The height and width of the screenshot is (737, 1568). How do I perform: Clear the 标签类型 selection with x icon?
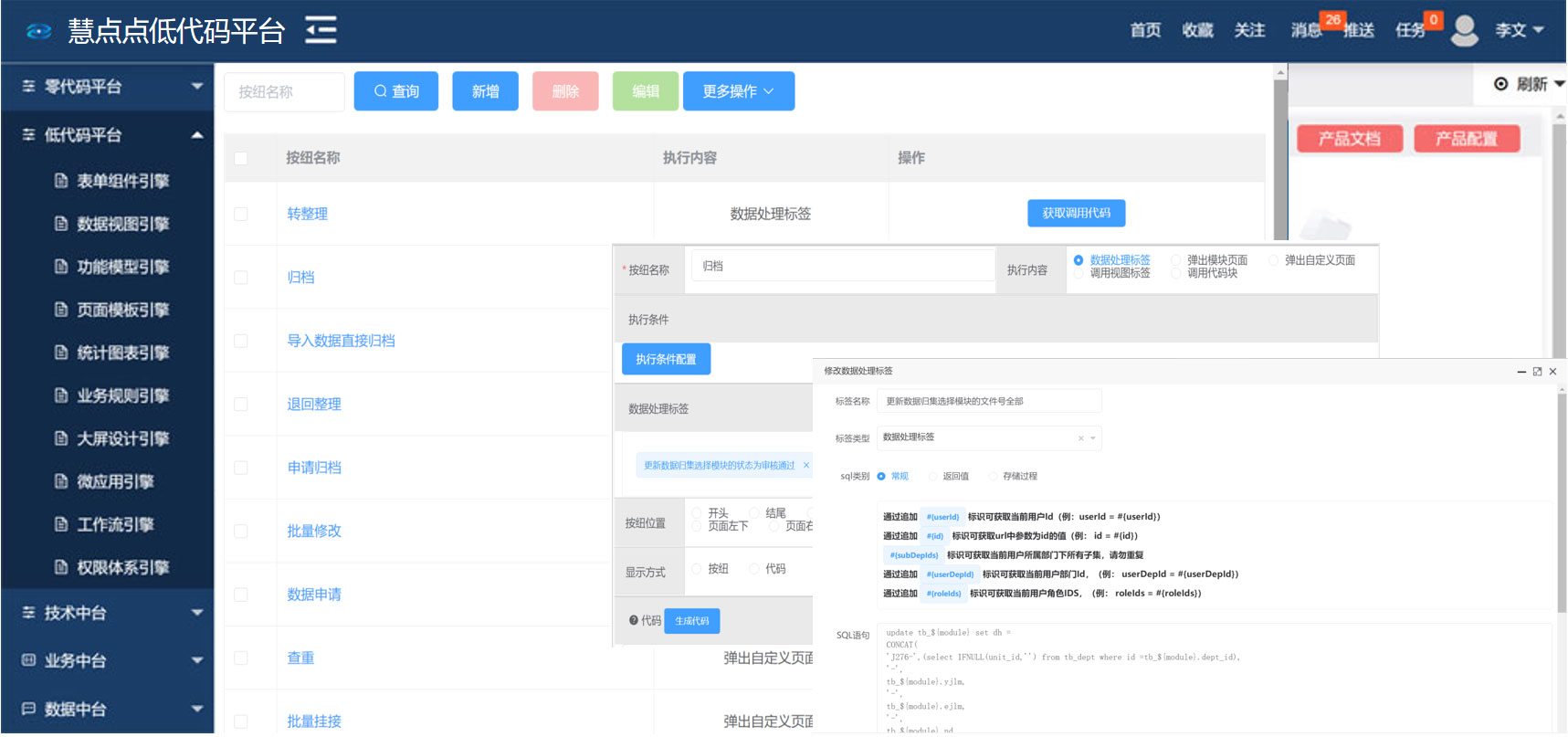pyautogui.click(x=1081, y=438)
